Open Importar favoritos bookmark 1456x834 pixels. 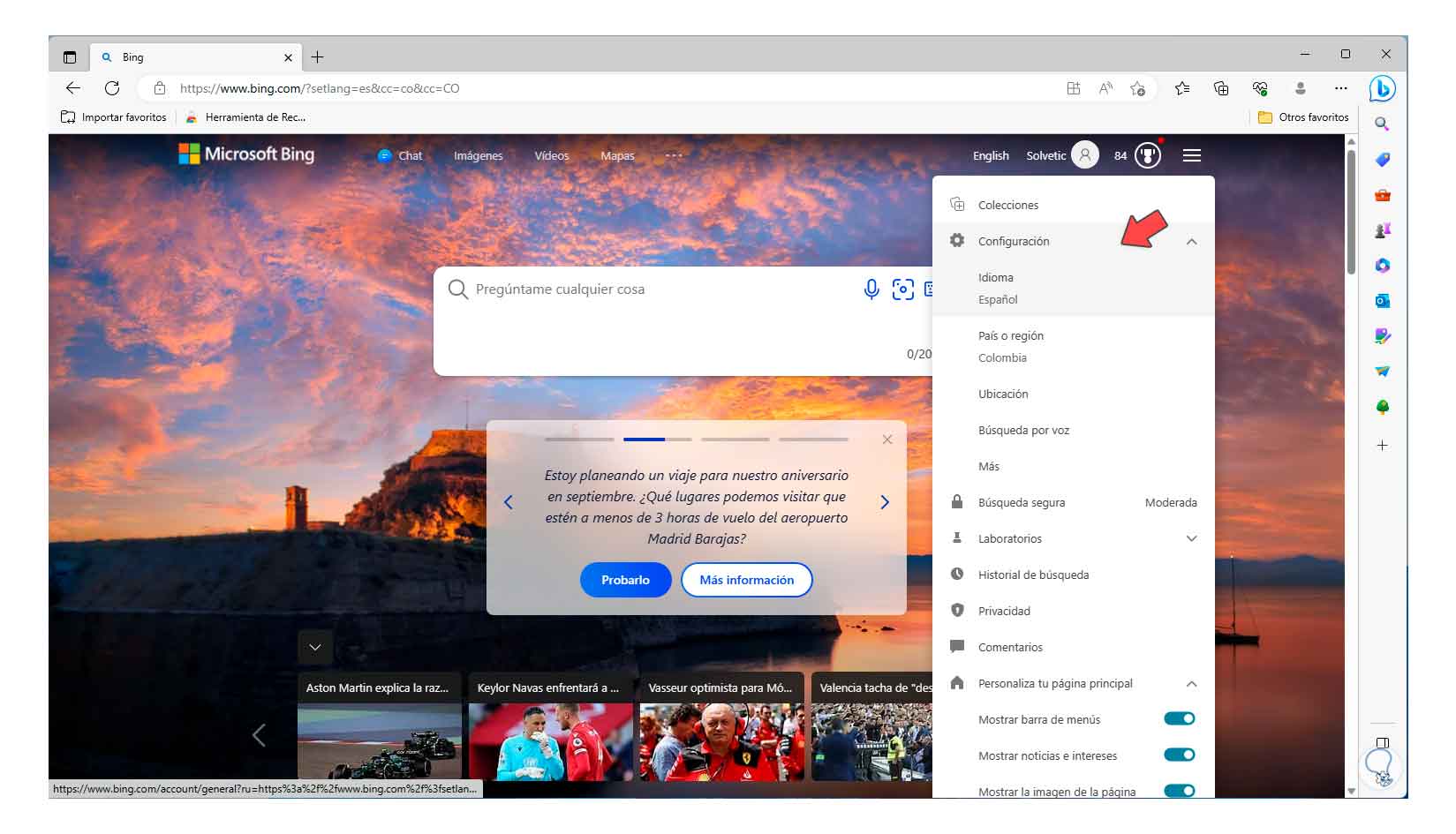(x=114, y=117)
